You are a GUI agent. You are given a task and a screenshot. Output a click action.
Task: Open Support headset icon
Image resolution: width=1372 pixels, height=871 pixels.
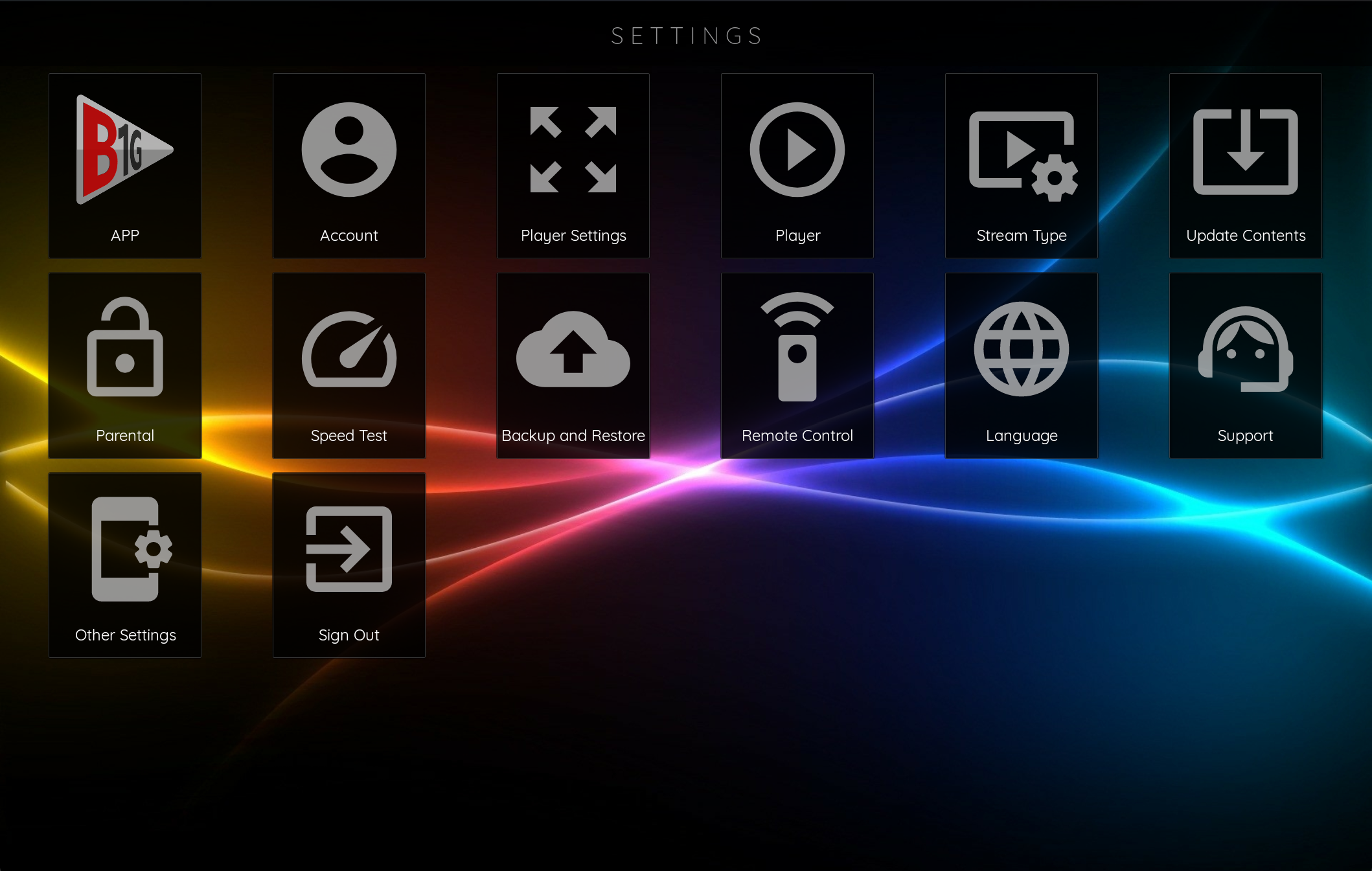tap(1245, 349)
